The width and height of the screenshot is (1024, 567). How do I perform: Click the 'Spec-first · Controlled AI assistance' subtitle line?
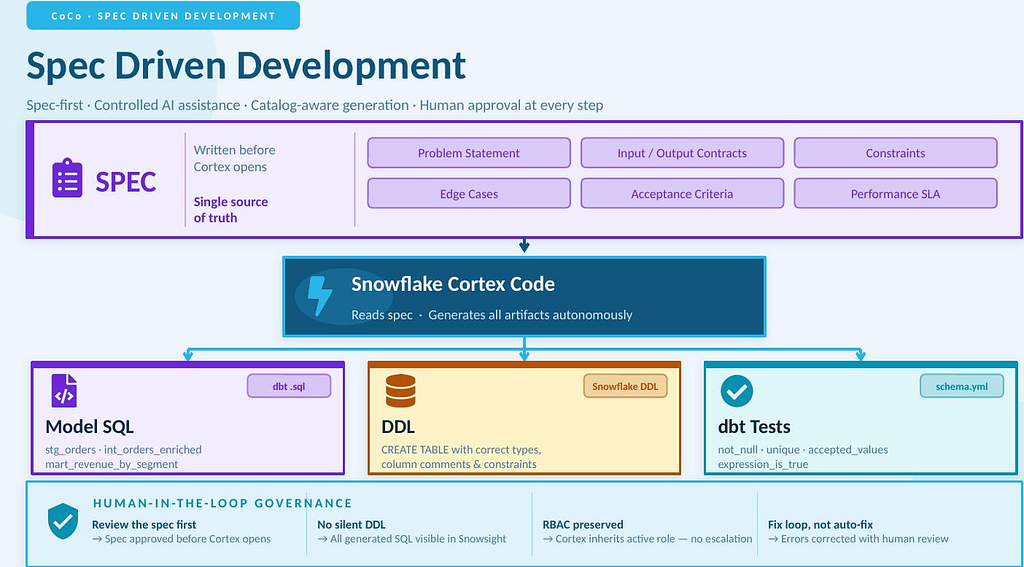click(315, 105)
